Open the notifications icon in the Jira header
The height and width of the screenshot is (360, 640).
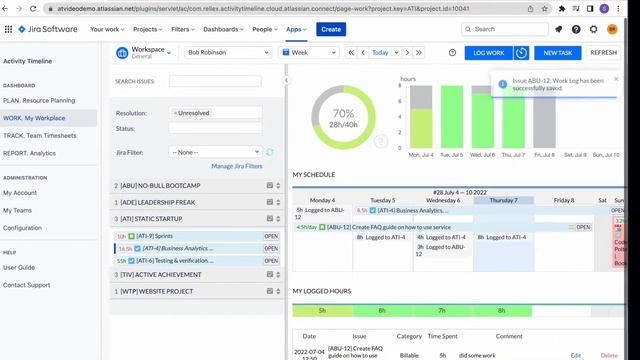tap(558, 29)
